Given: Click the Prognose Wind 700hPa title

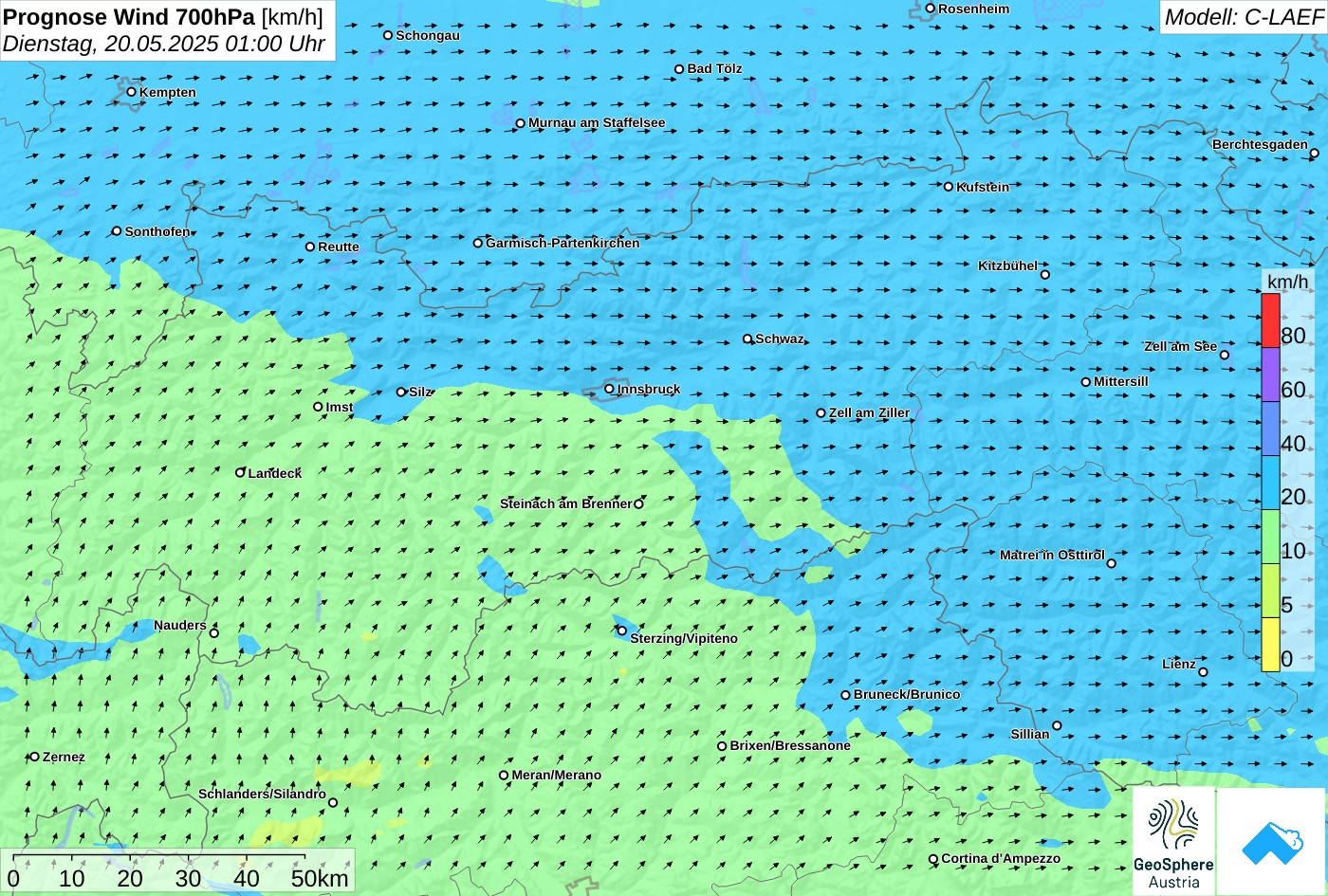Looking at the screenshot, I should (x=129, y=16).
